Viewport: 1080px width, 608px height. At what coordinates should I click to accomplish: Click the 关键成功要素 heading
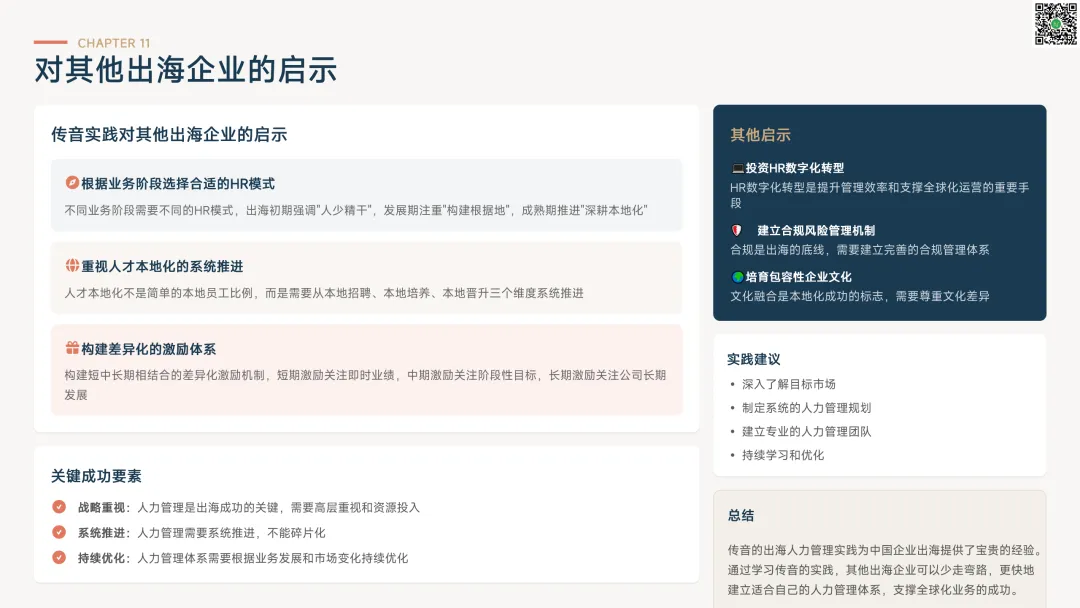[96, 476]
